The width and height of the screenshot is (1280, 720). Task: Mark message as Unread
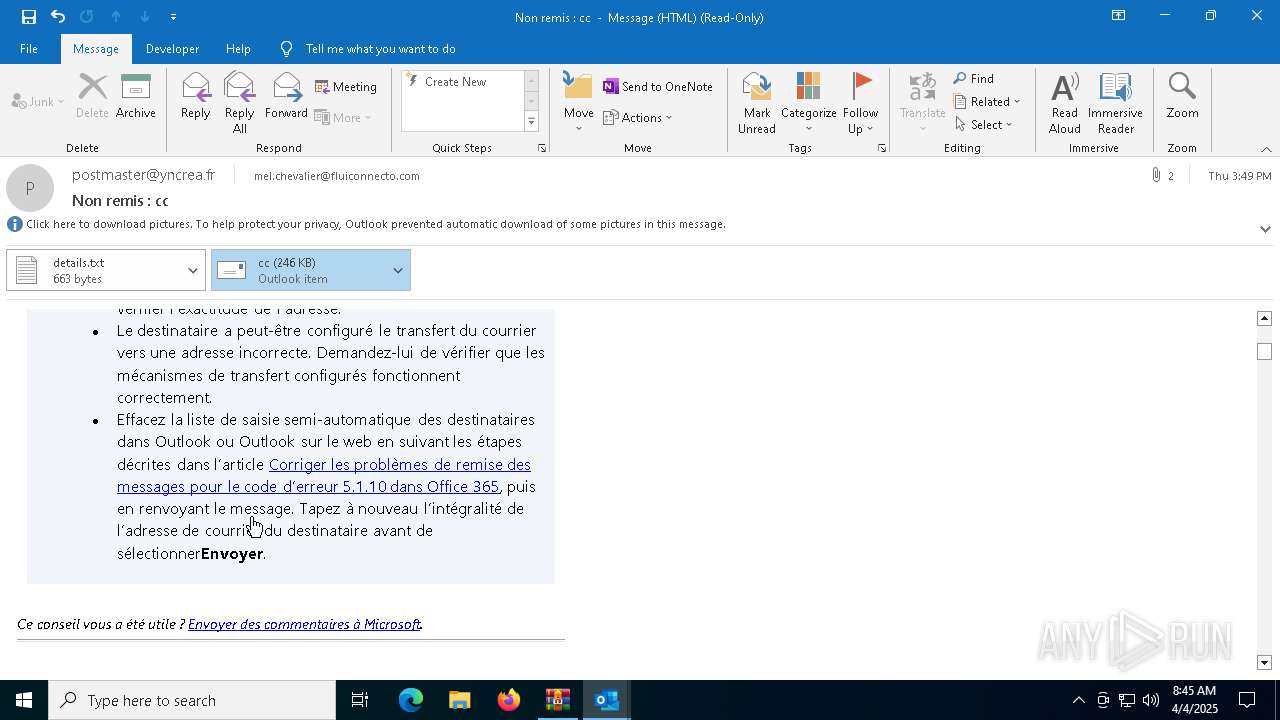click(x=757, y=103)
